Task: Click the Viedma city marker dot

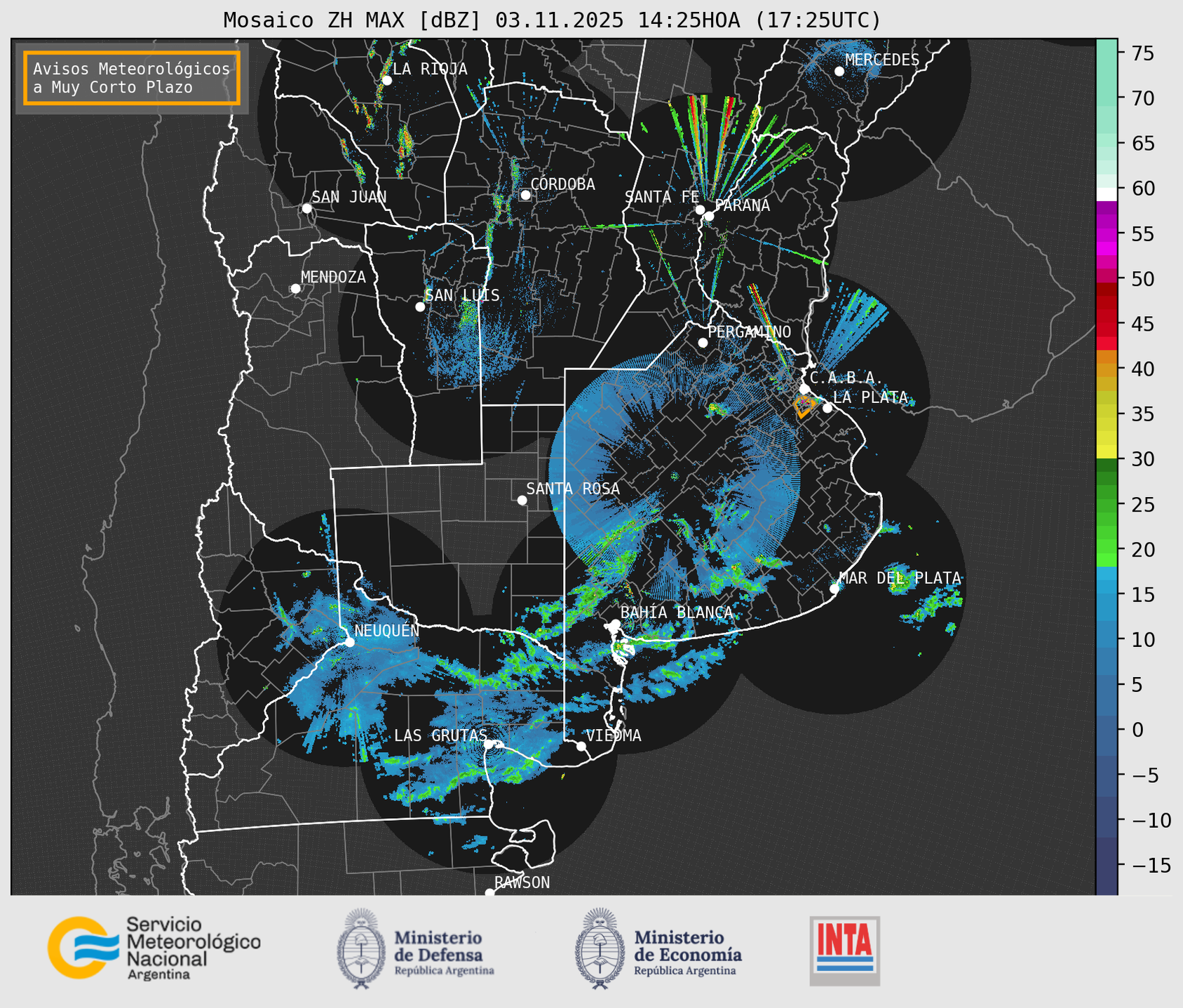Action: (x=581, y=746)
